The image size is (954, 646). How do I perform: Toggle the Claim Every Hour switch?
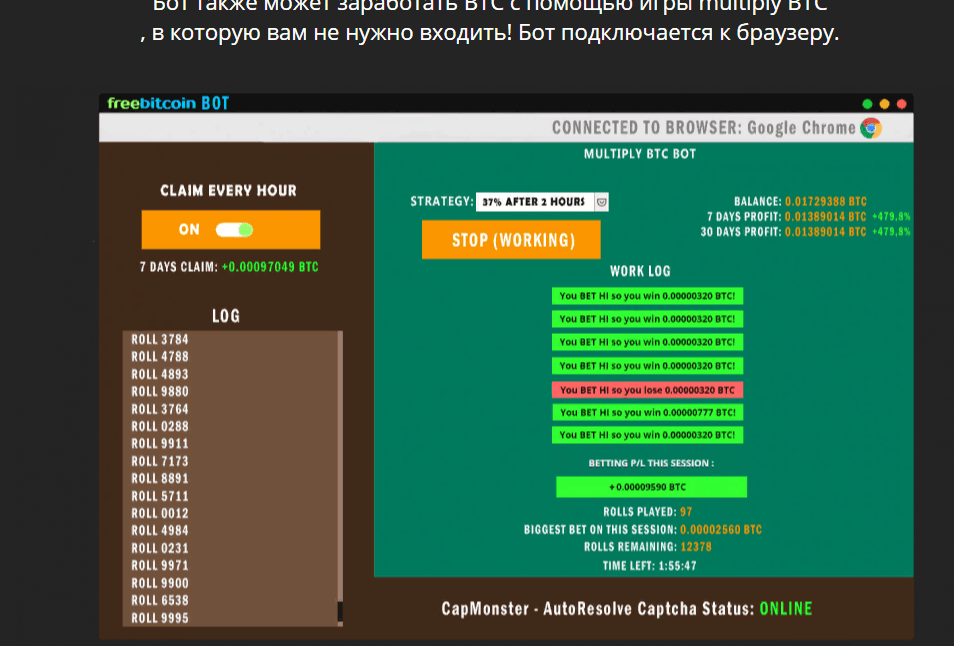pos(236,230)
